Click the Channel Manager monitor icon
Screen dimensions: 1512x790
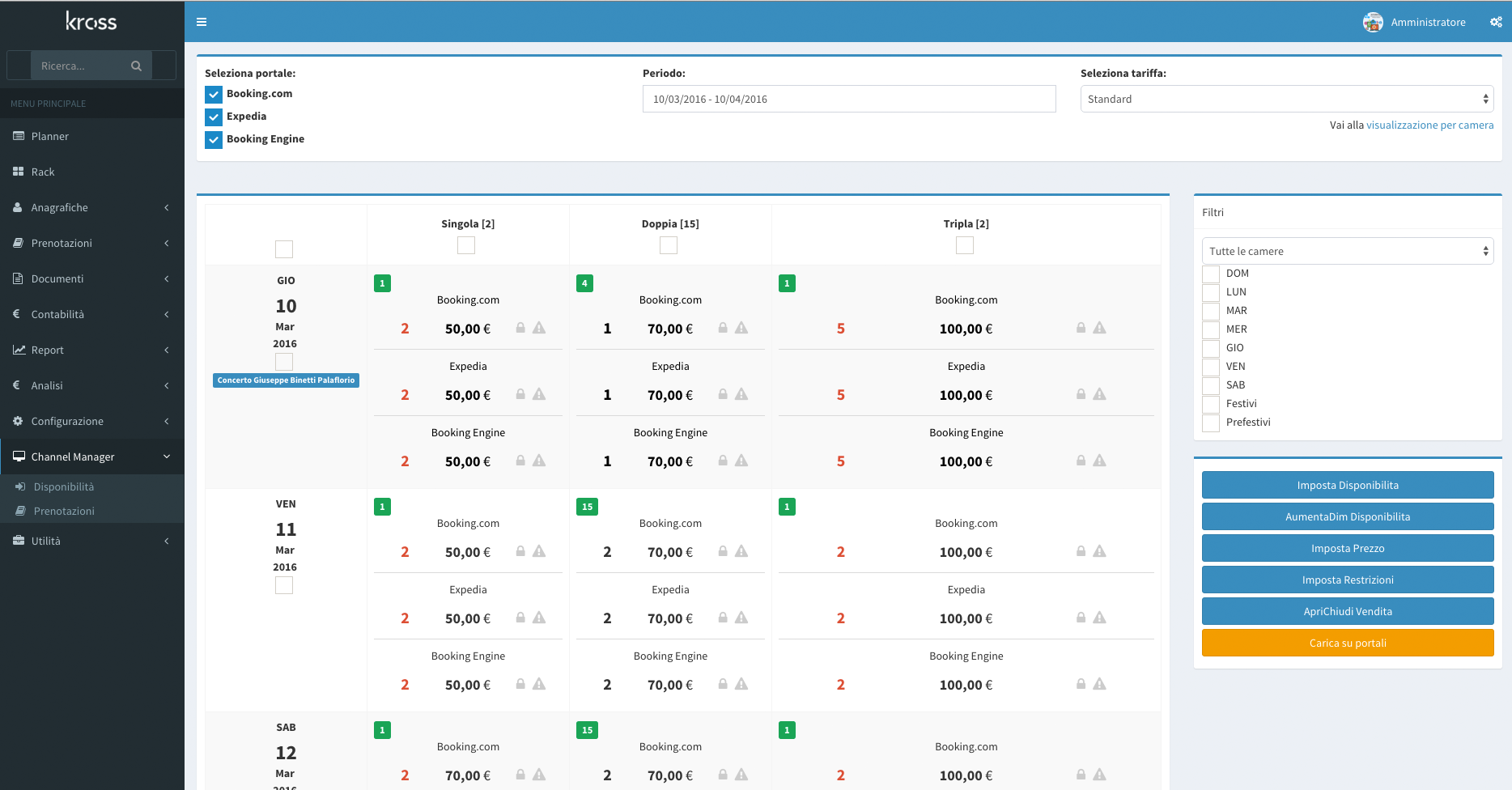point(19,457)
